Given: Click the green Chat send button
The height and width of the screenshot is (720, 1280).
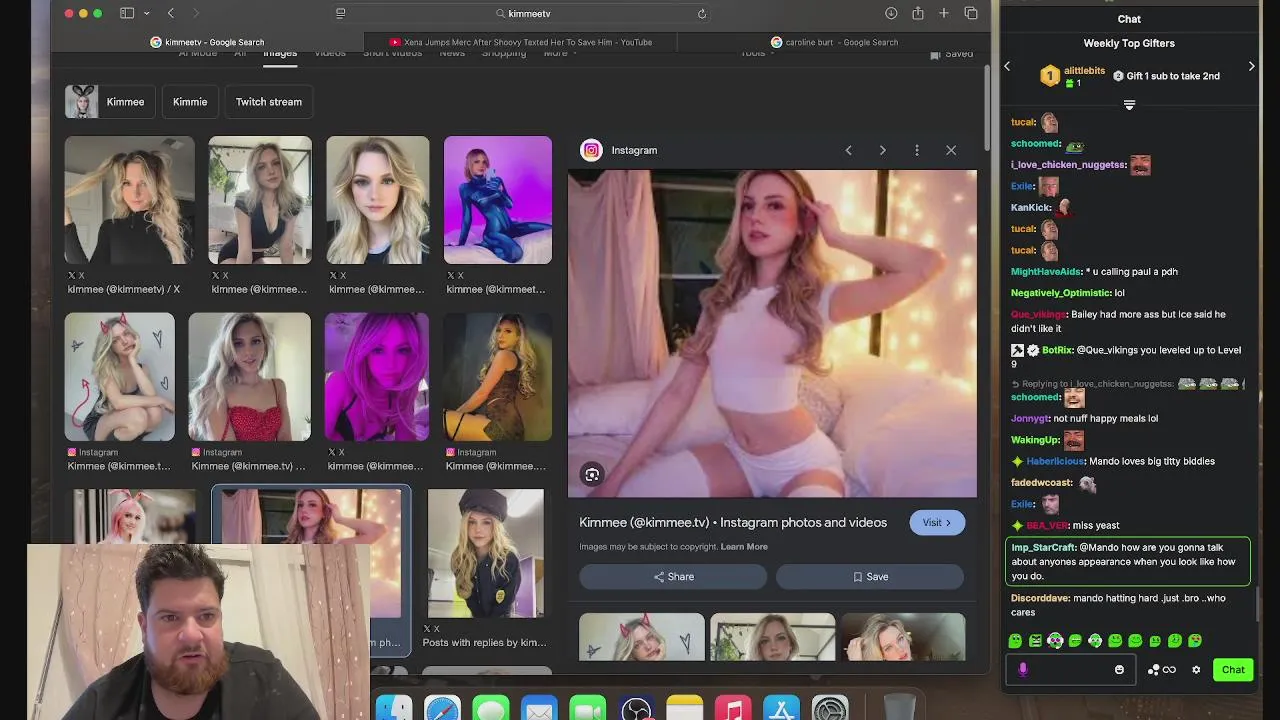Looking at the screenshot, I should pos(1233,670).
